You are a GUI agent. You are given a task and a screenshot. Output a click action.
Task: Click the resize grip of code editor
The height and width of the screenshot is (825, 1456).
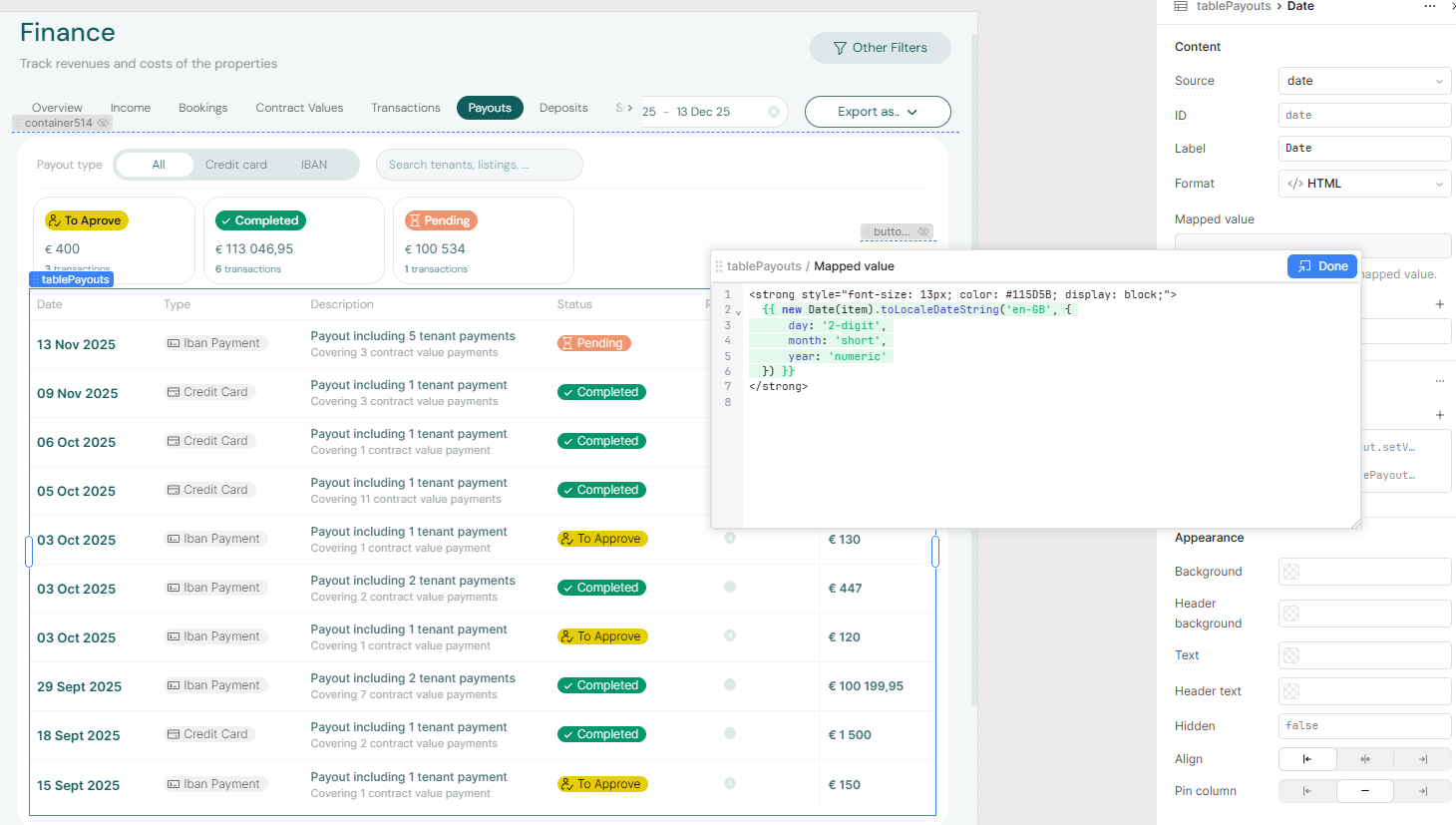click(1355, 523)
